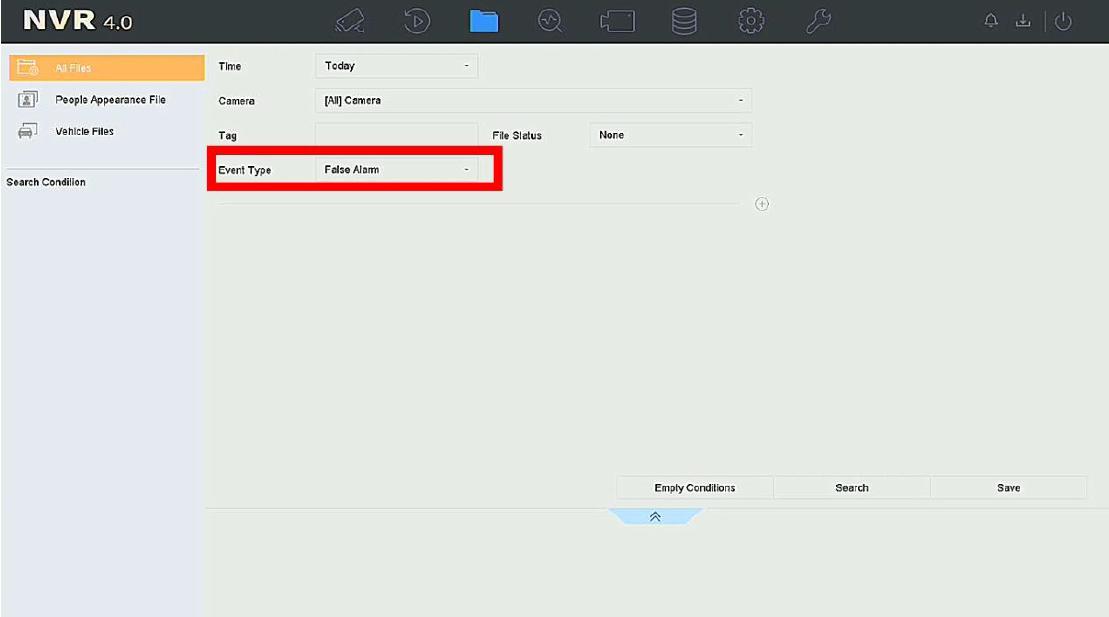Image resolution: width=1109 pixels, height=617 pixels.
Task: Open the Maintenance wrench icon
Action: (x=818, y=21)
